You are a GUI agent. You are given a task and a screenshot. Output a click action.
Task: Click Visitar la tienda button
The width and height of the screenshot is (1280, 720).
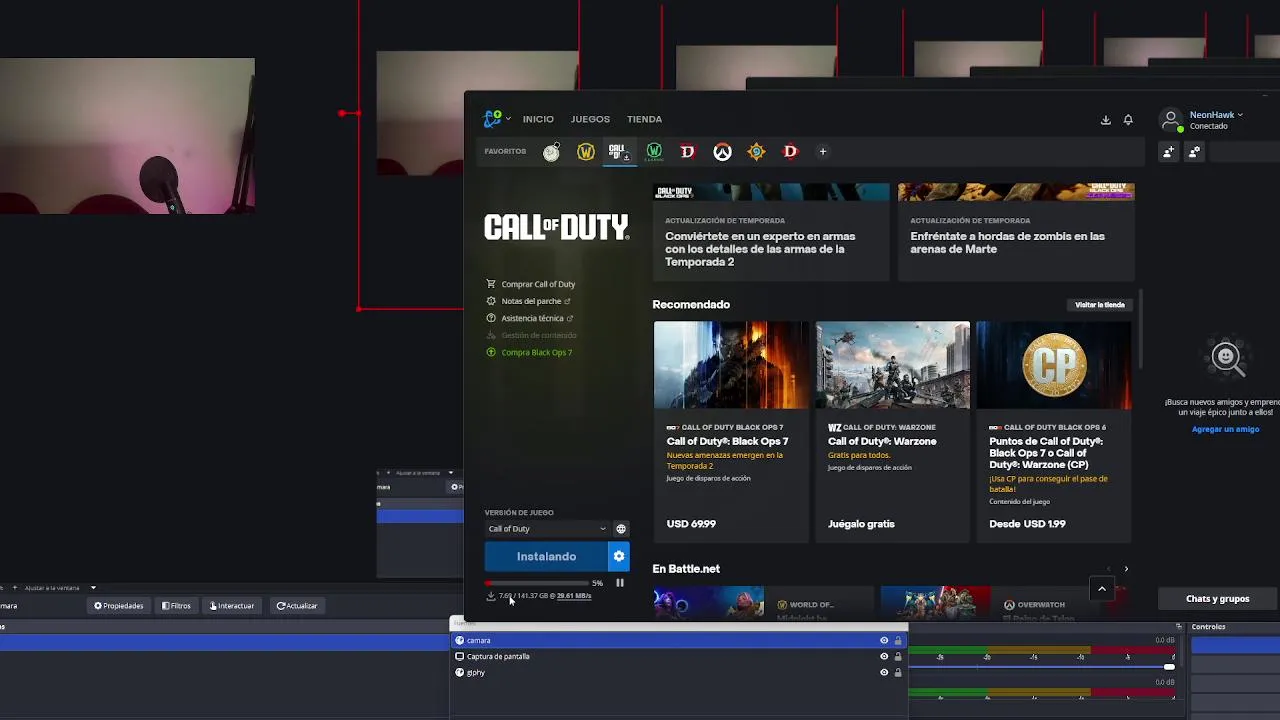[1100, 305]
